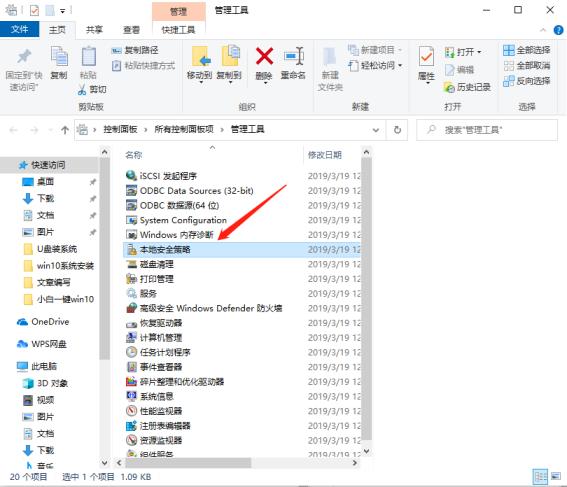Expand the address bar history dropdown

(376, 130)
